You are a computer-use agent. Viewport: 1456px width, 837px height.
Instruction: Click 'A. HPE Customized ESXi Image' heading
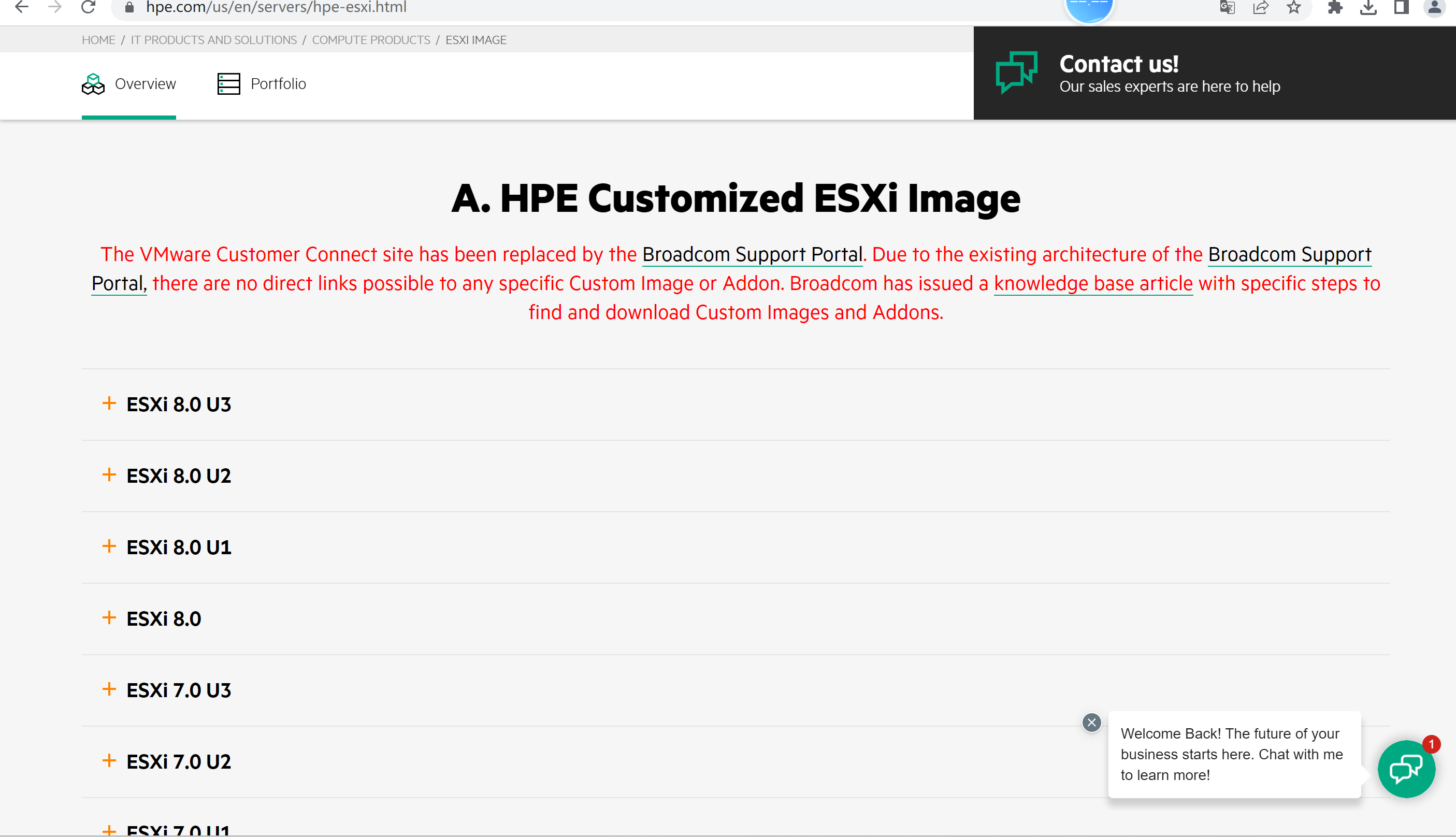(736, 198)
